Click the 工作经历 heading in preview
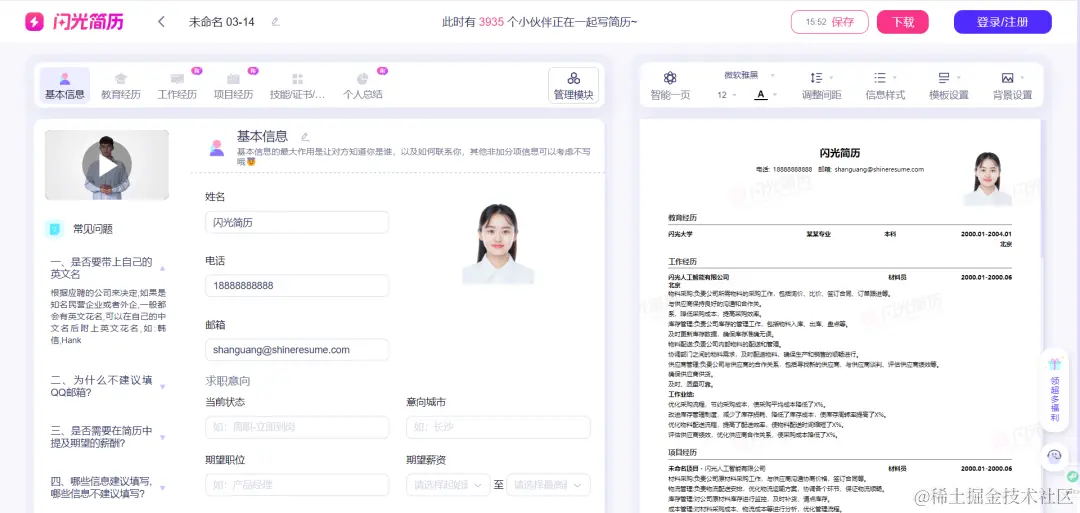 (x=683, y=262)
